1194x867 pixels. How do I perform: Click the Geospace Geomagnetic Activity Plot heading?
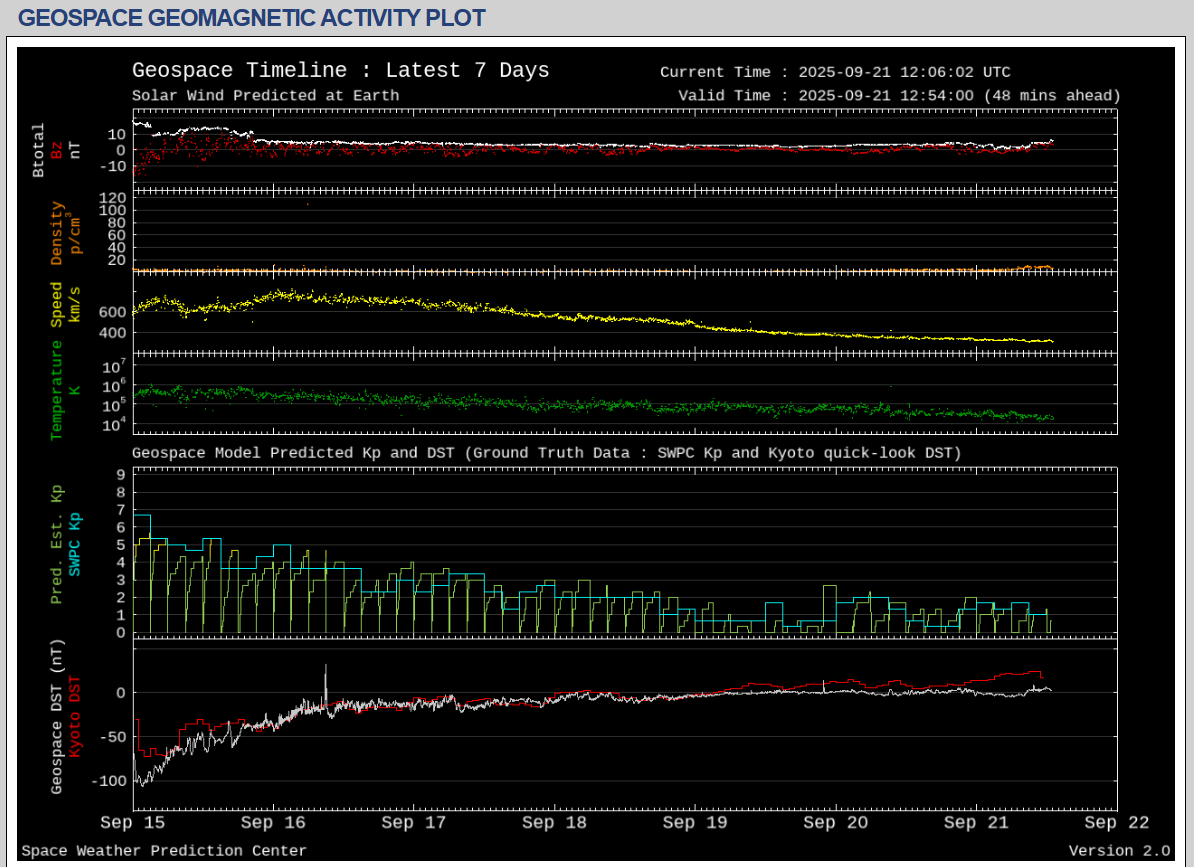252,18
